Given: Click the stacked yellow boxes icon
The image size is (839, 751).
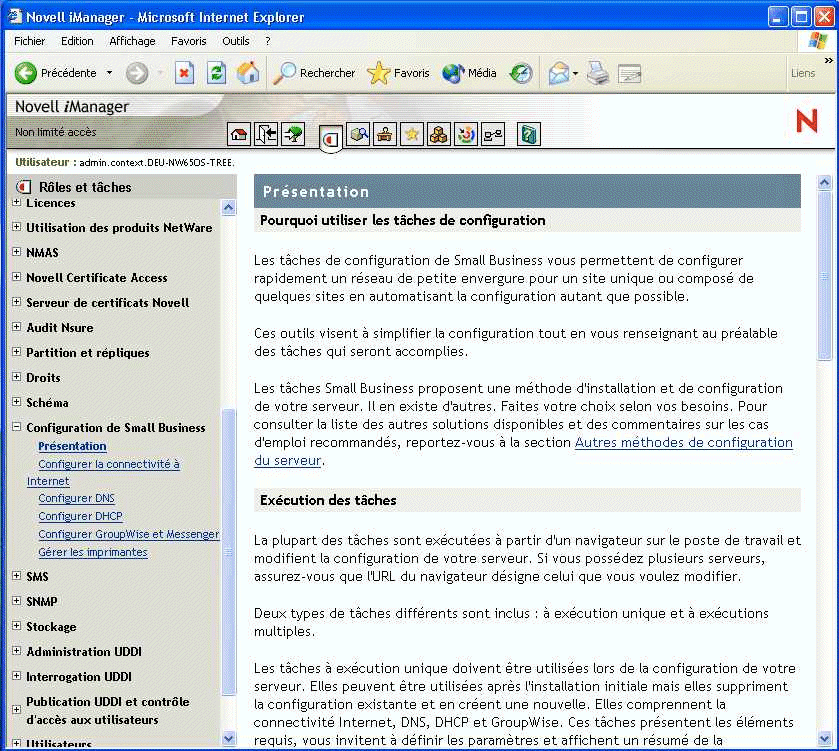Looking at the screenshot, I should tap(439, 134).
